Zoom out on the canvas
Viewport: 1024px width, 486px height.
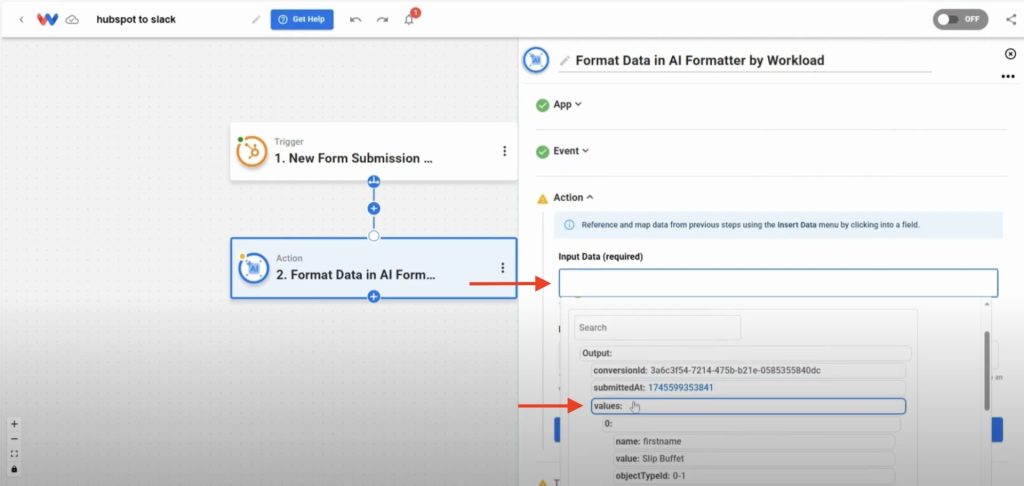(14, 439)
